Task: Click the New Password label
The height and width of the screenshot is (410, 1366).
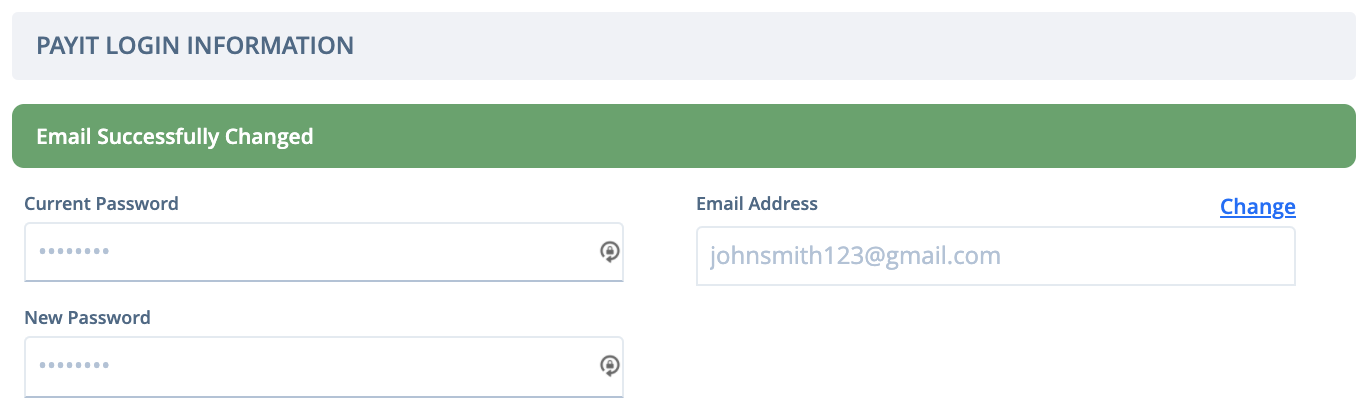Action: [x=87, y=318]
